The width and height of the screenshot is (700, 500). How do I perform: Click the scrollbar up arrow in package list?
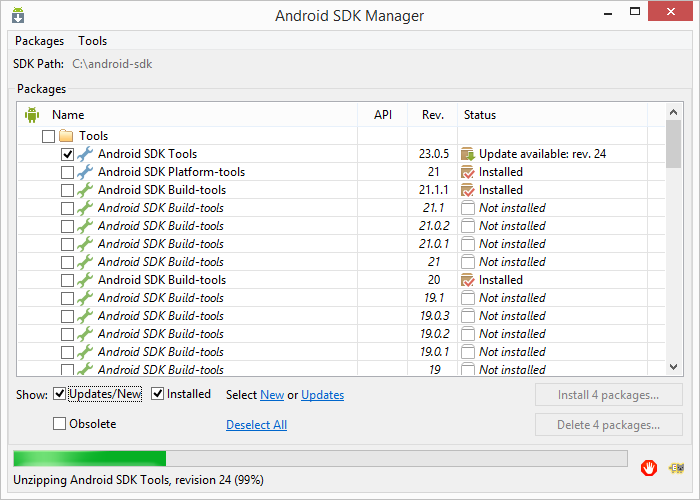(x=674, y=112)
